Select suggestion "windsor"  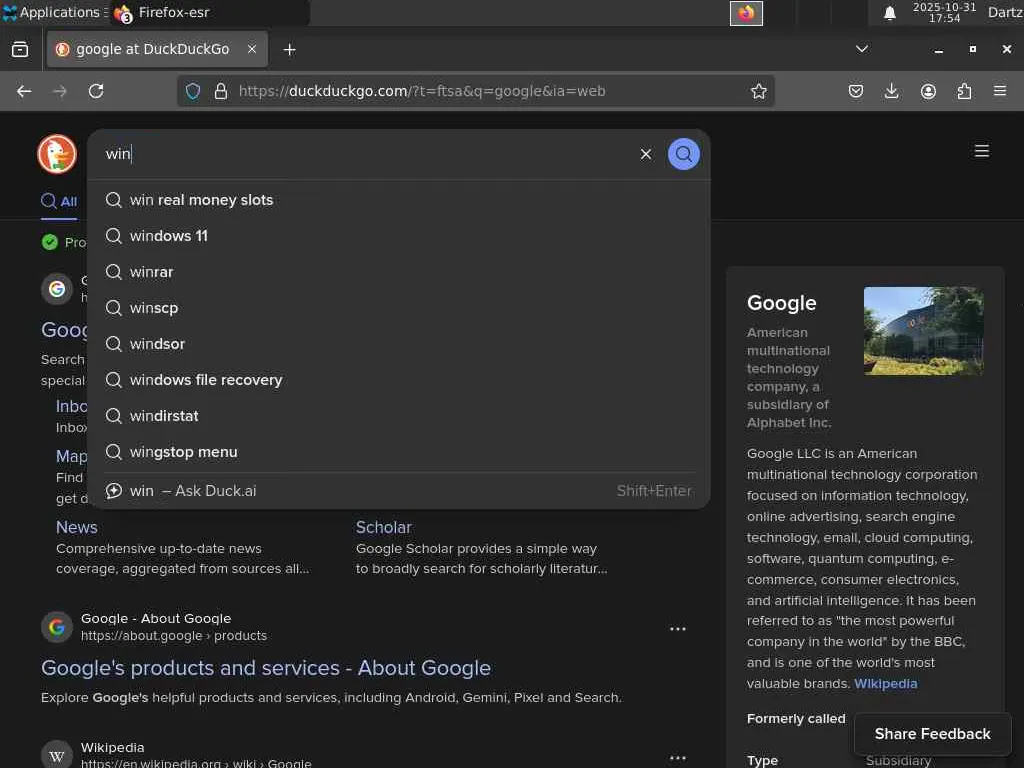pyautogui.click(x=399, y=344)
